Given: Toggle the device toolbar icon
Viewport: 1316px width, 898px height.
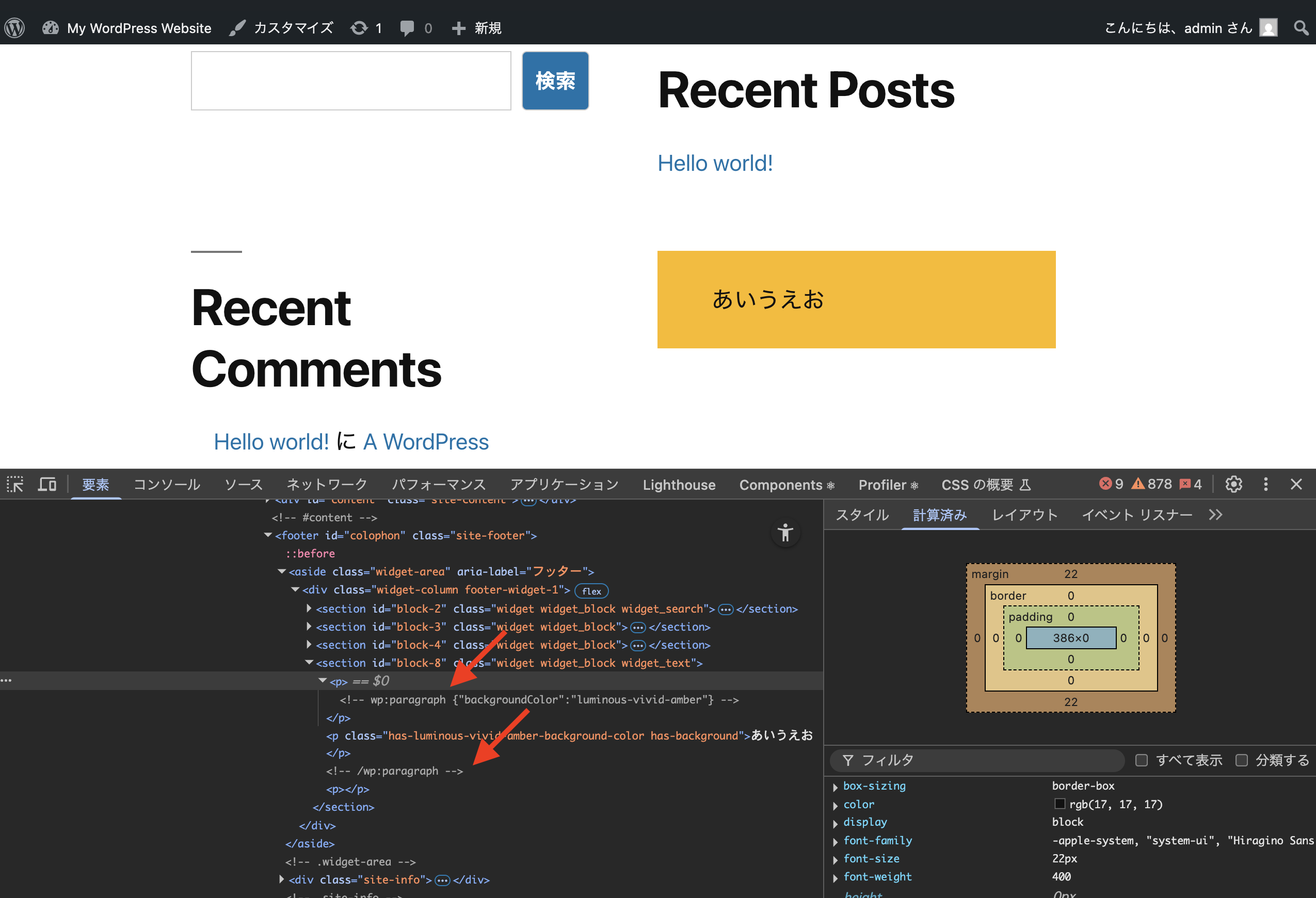Looking at the screenshot, I should pyautogui.click(x=47, y=485).
